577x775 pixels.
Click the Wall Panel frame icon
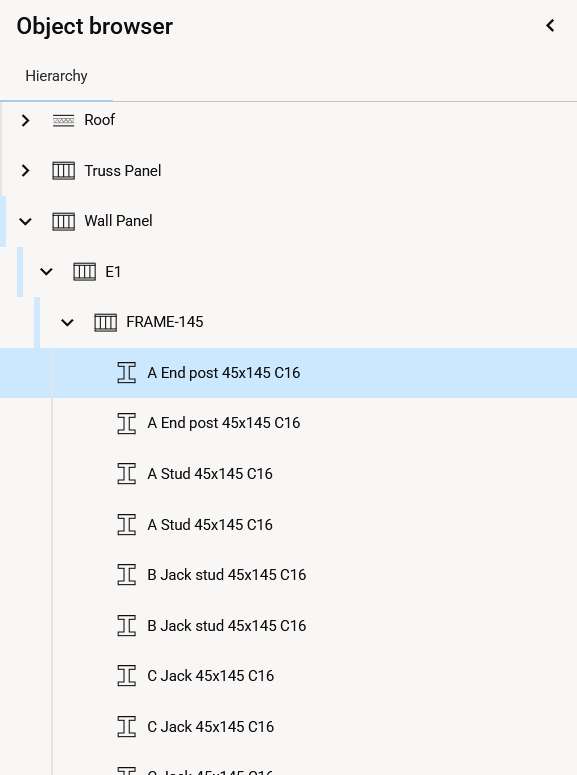(63, 221)
